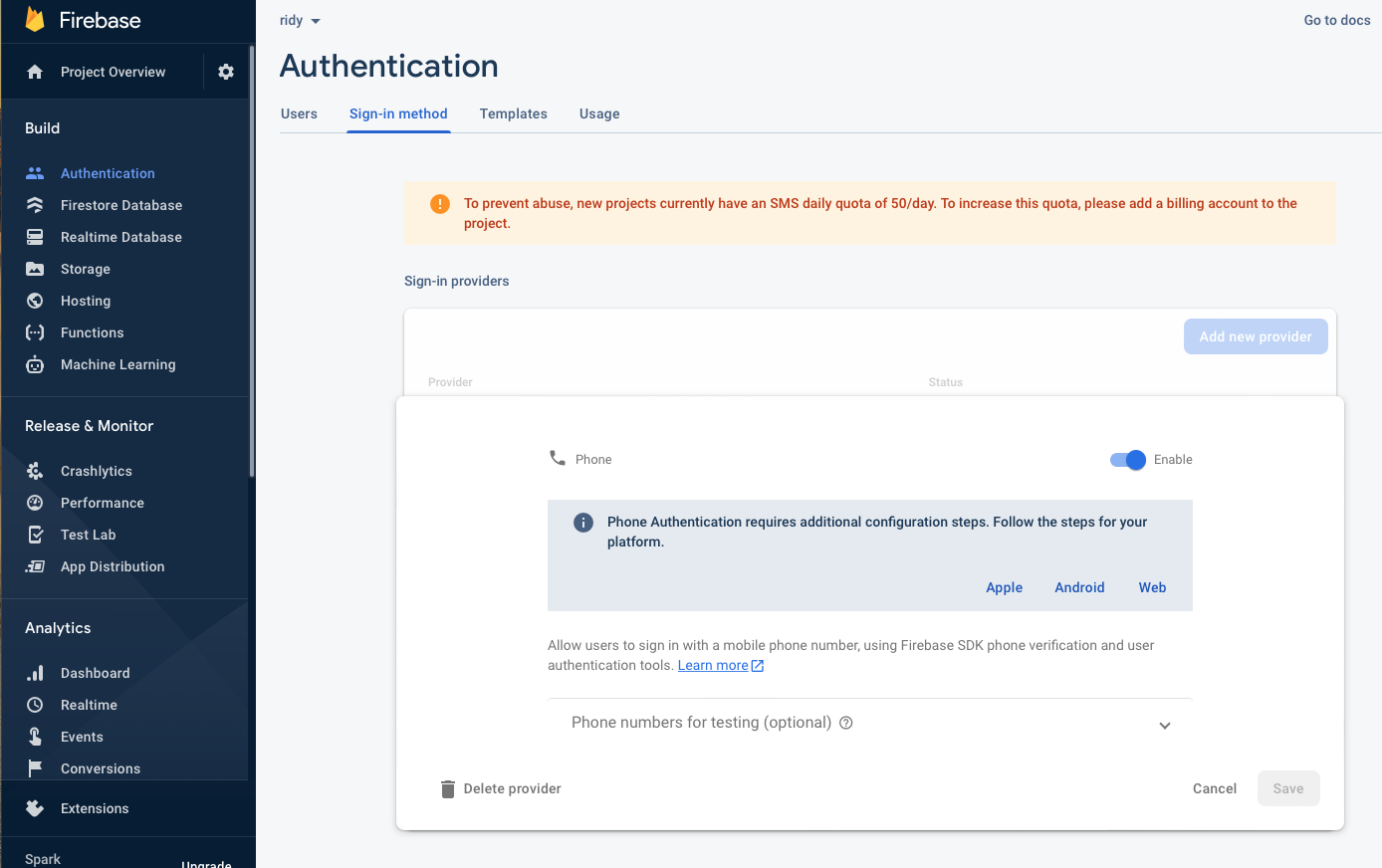Open Firestore Database in sidebar

pos(121,205)
